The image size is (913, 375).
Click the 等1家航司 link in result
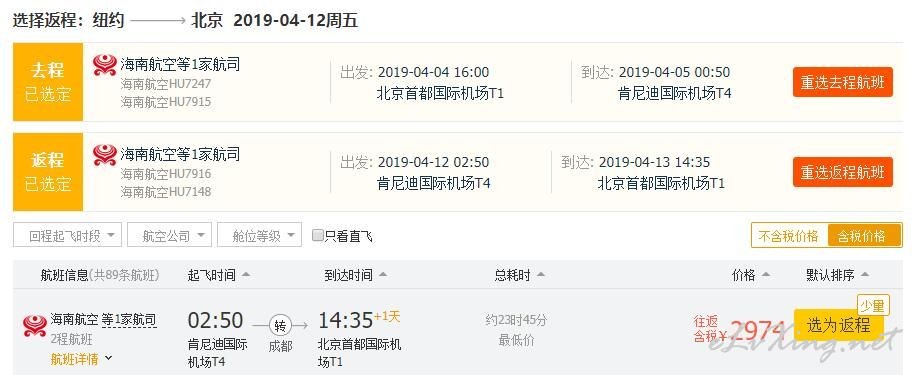(x=129, y=320)
